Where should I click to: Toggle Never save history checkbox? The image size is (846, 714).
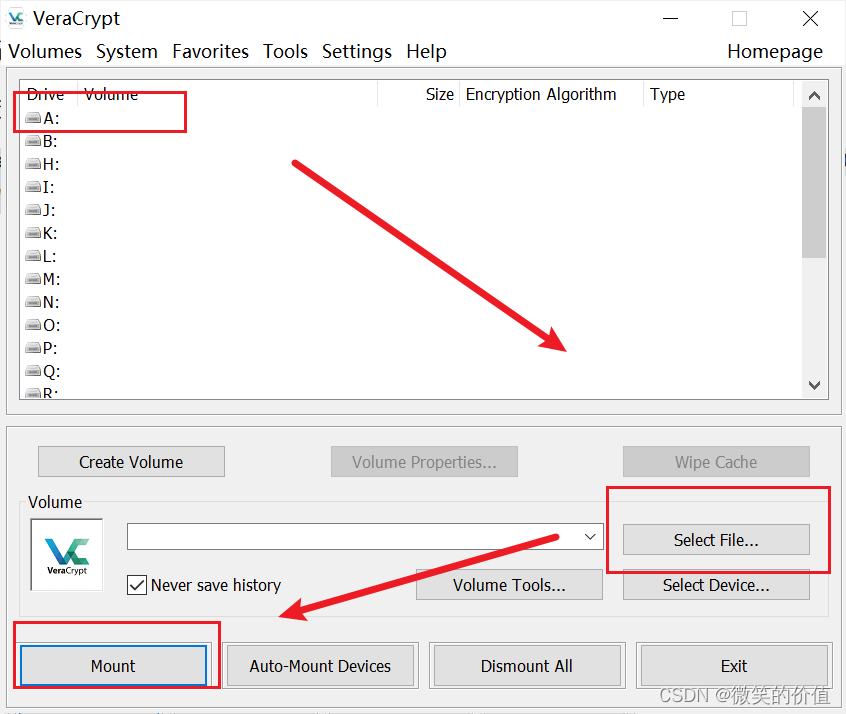pos(137,585)
